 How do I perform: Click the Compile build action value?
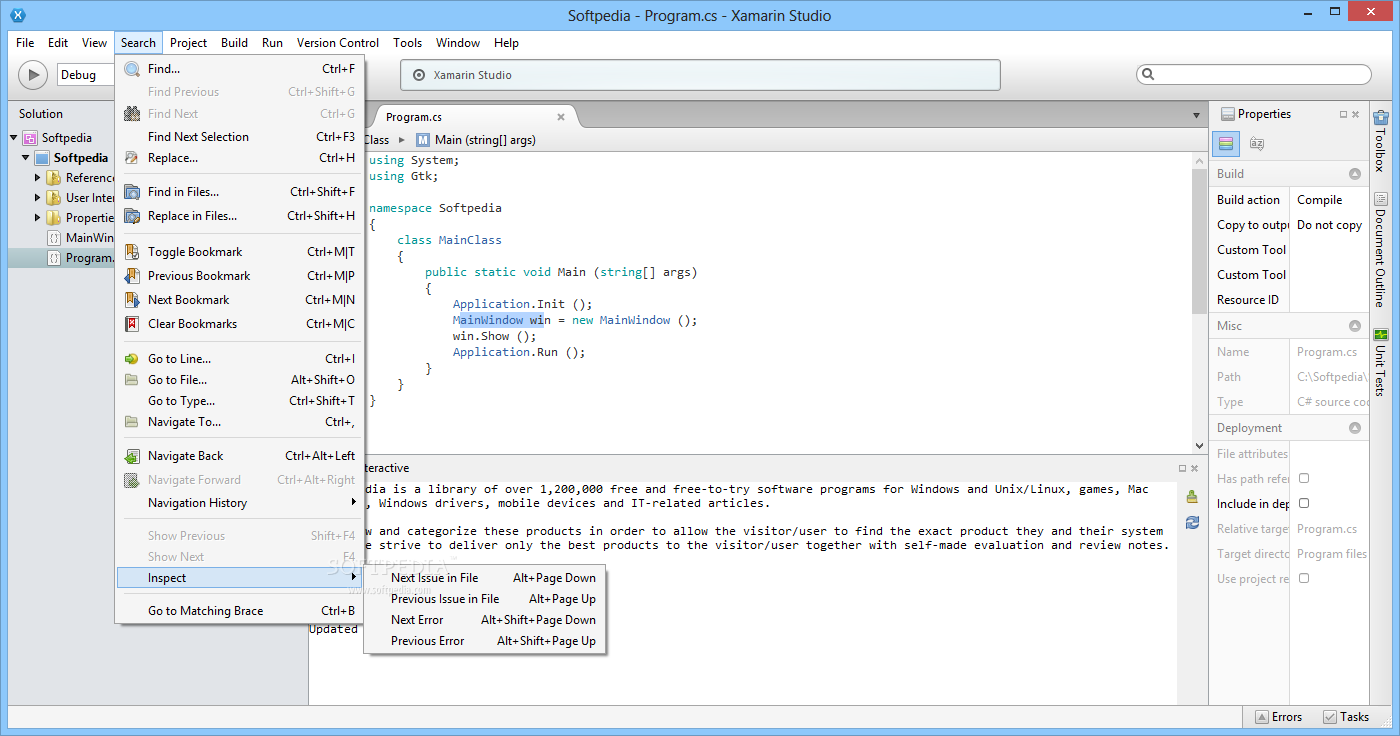1319,200
